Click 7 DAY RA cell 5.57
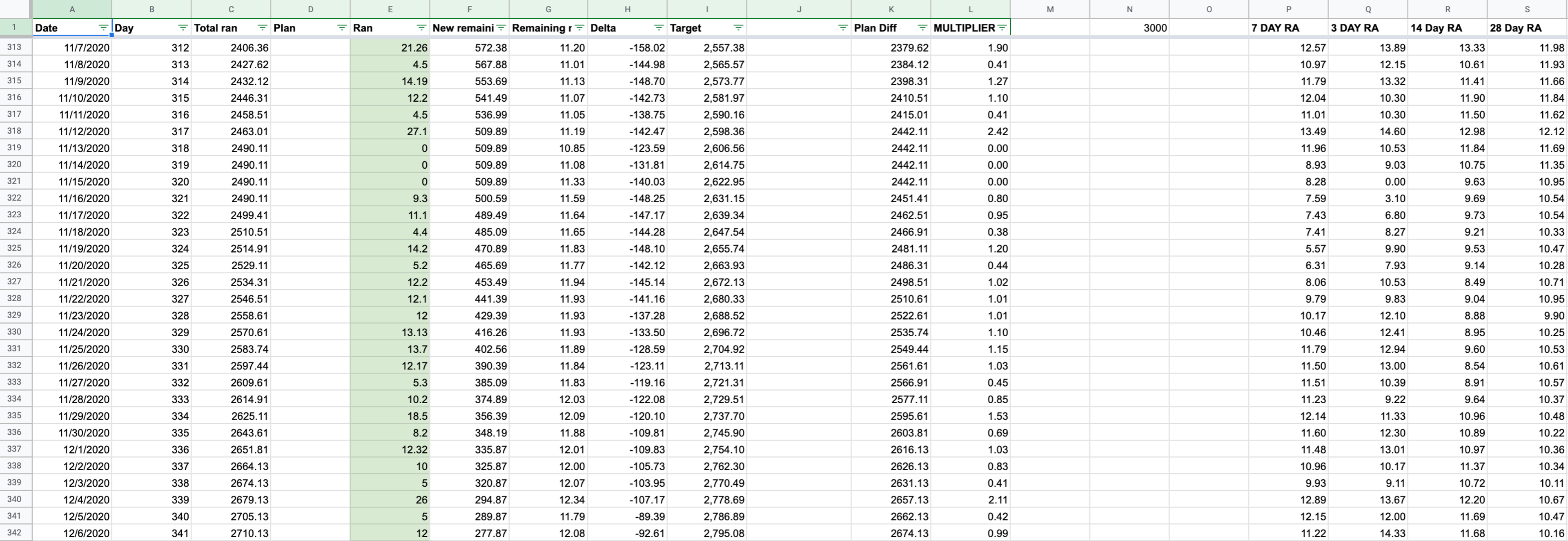Image resolution: width=1568 pixels, height=541 pixels. click(x=1289, y=248)
